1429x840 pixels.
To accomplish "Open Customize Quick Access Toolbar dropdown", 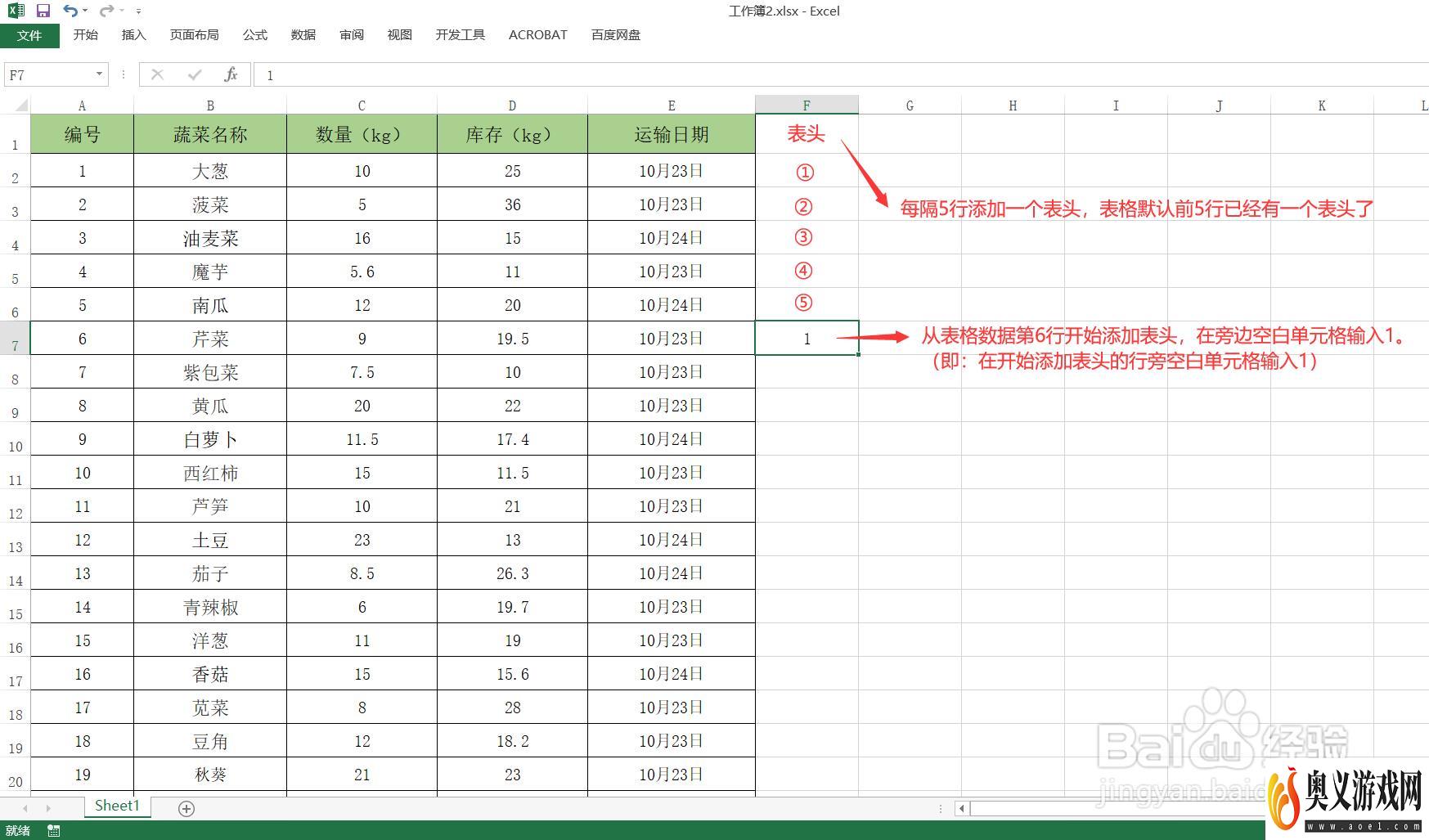I will 138,11.
